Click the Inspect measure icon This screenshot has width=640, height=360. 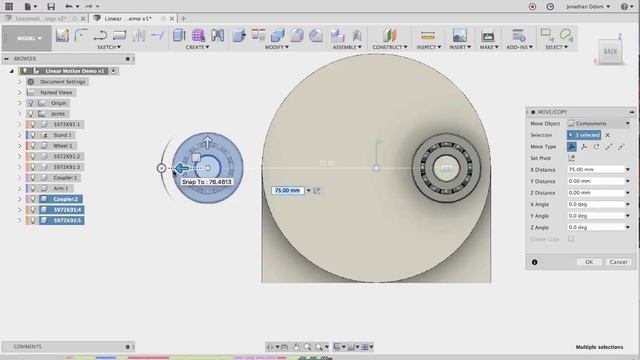(428, 36)
